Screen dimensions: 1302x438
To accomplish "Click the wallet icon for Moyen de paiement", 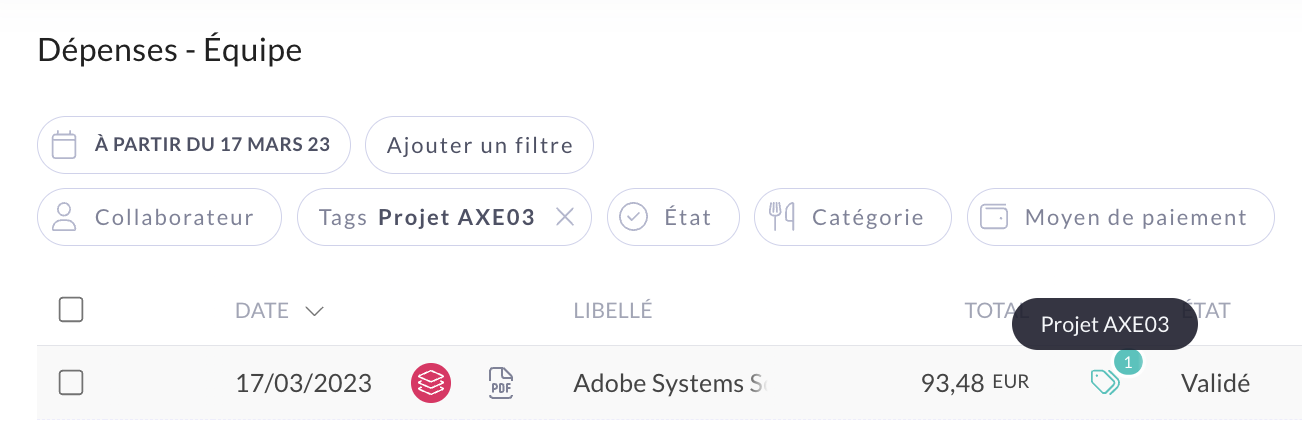I will tap(995, 217).
